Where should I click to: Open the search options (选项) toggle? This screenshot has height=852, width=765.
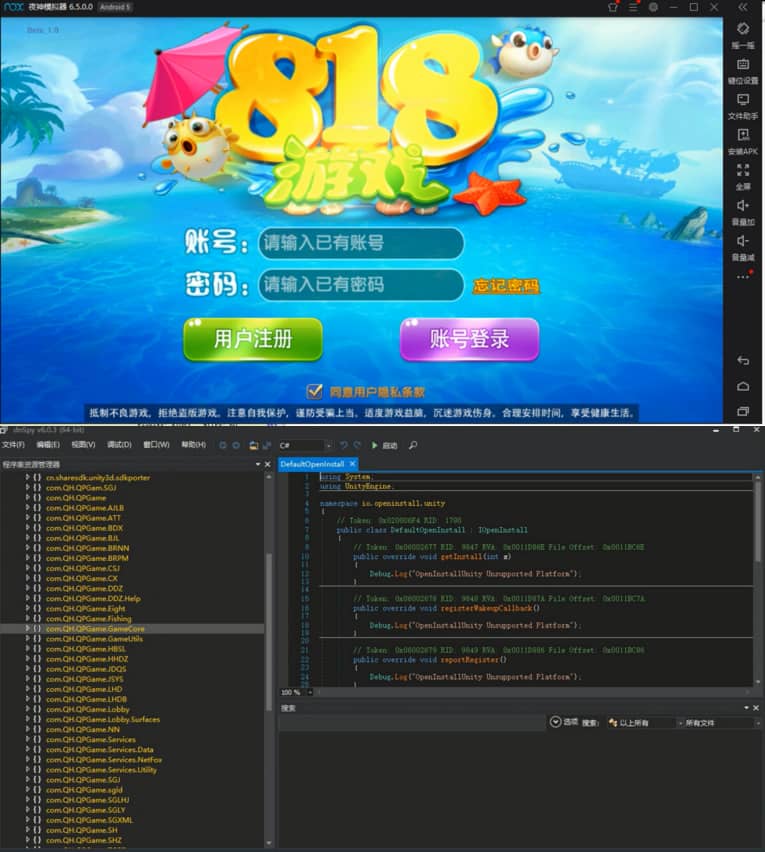click(x=563, y=722)
